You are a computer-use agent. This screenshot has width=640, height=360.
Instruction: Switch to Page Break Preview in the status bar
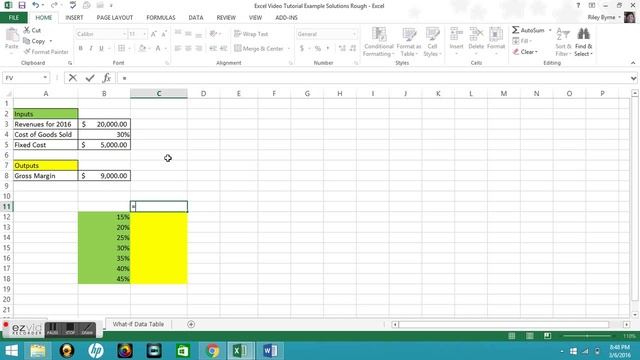(x=547, y=336)
